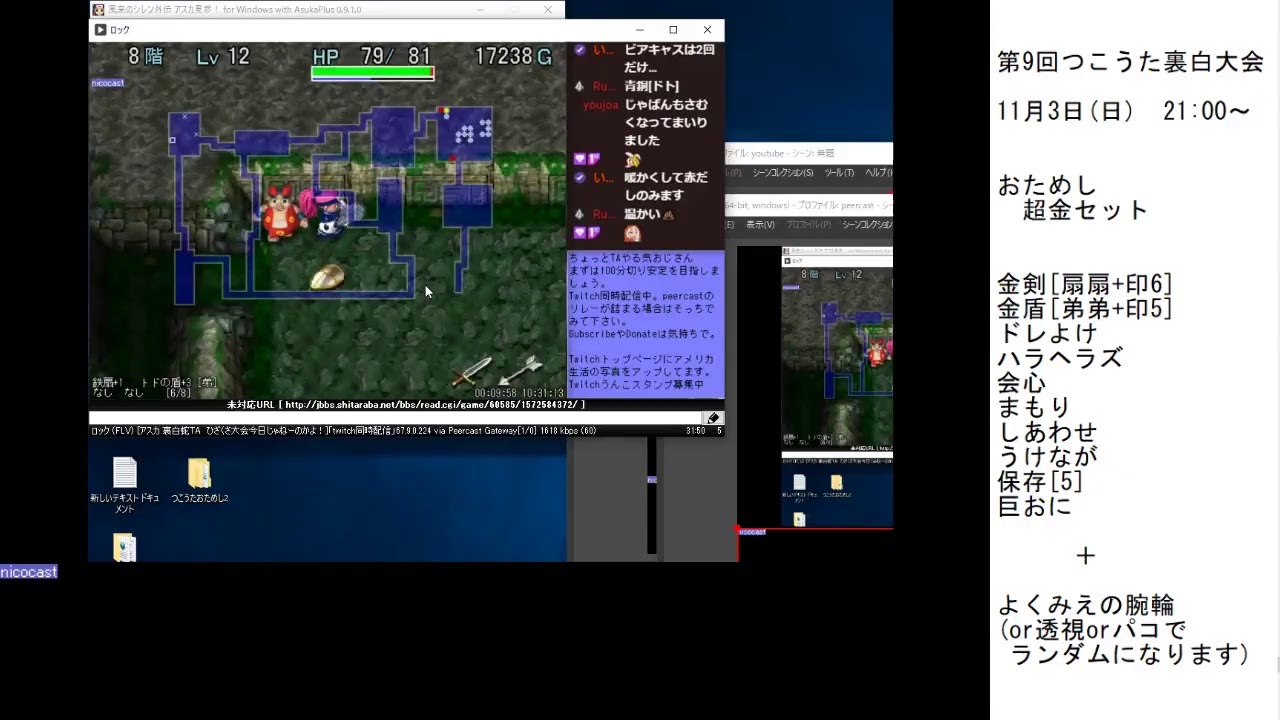Viewport: 1280px width, 720px height.
Task: Click the gray badge beside 青銅[ドト] message
Action: [580, 86]
